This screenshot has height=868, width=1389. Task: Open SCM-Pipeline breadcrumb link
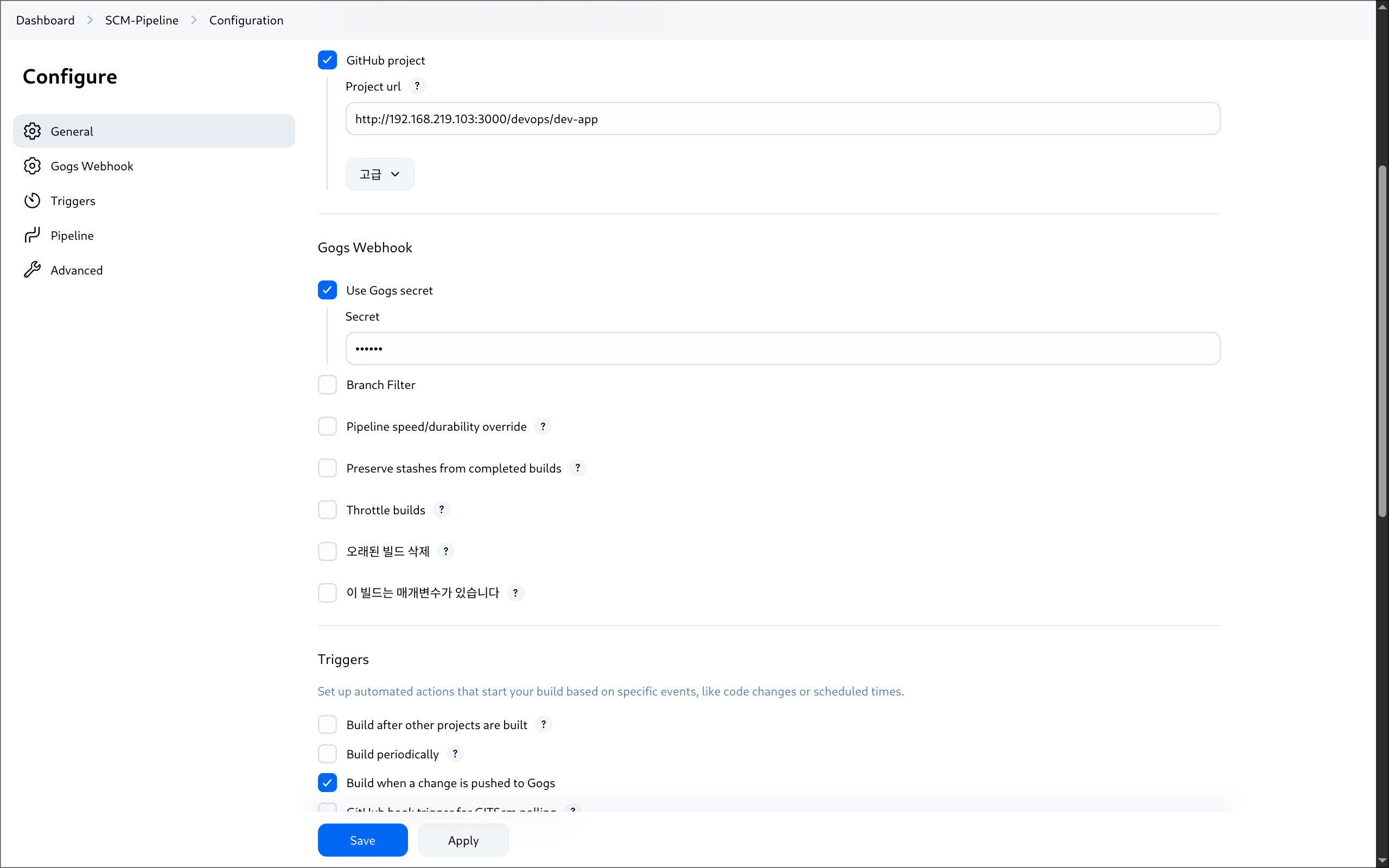[x=142, y=20]
